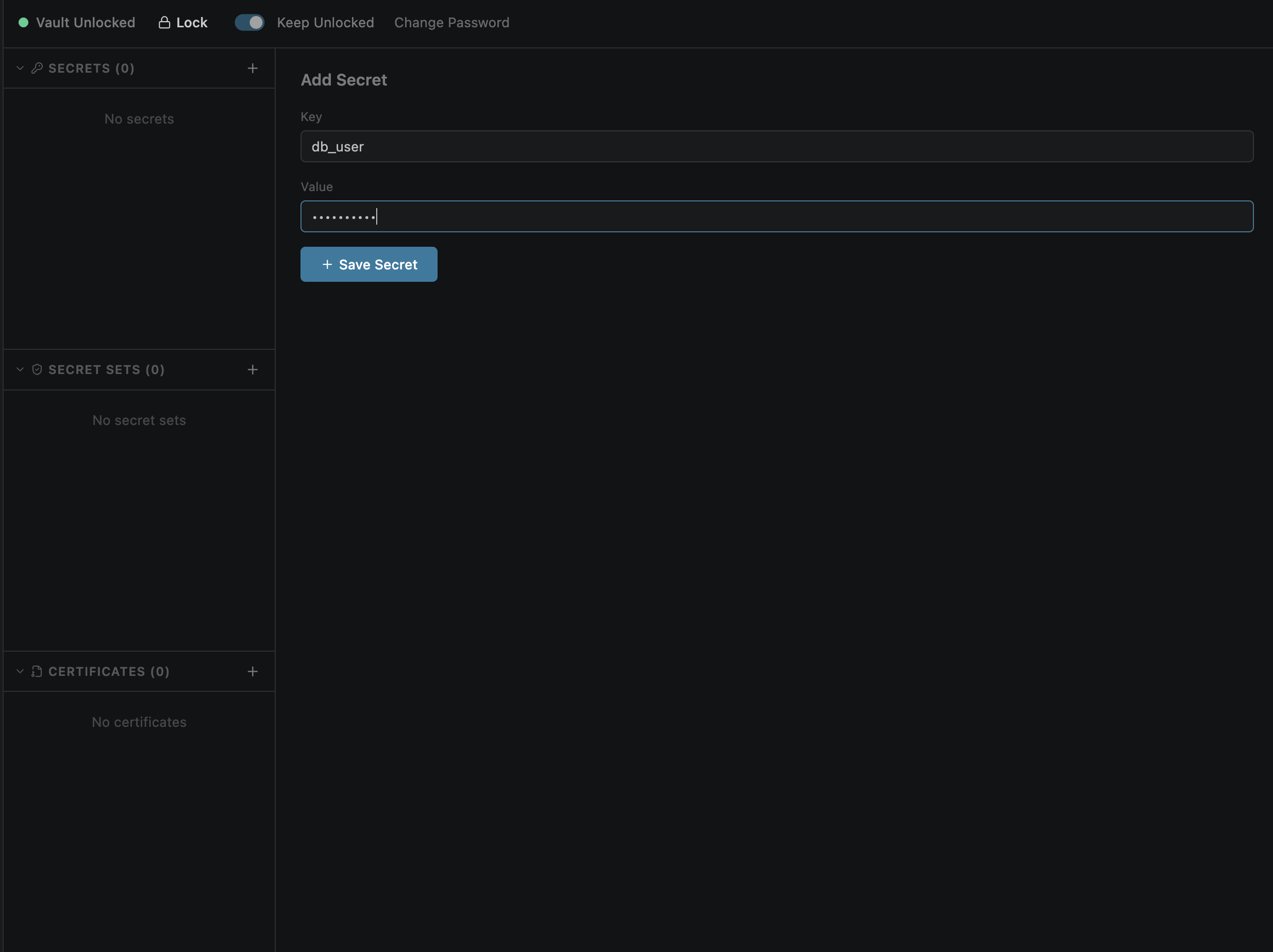Turn off the Keep Unlocked switch

249,23
